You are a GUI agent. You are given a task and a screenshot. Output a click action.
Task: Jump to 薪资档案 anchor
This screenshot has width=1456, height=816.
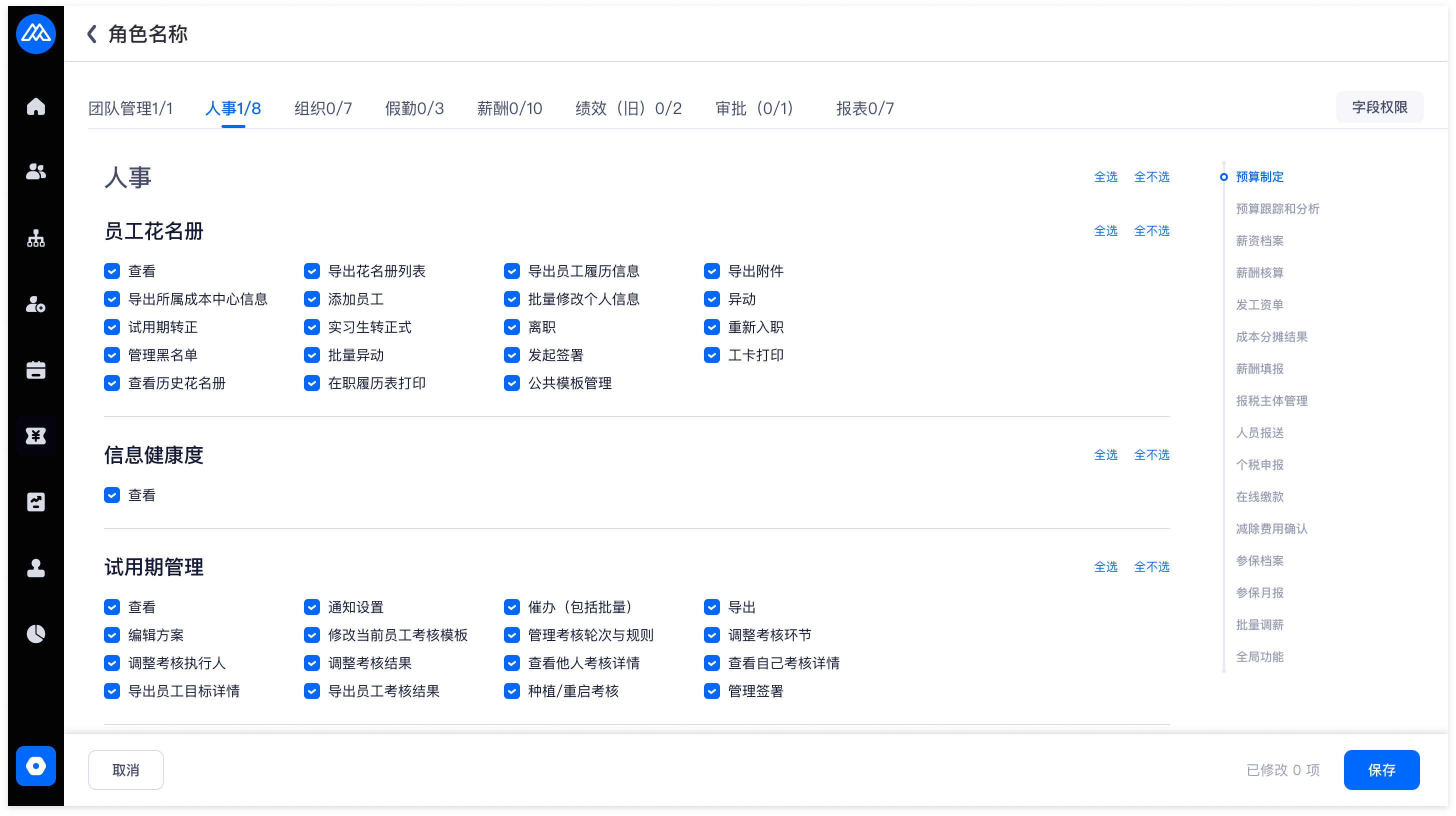[x=1260, y=240]
